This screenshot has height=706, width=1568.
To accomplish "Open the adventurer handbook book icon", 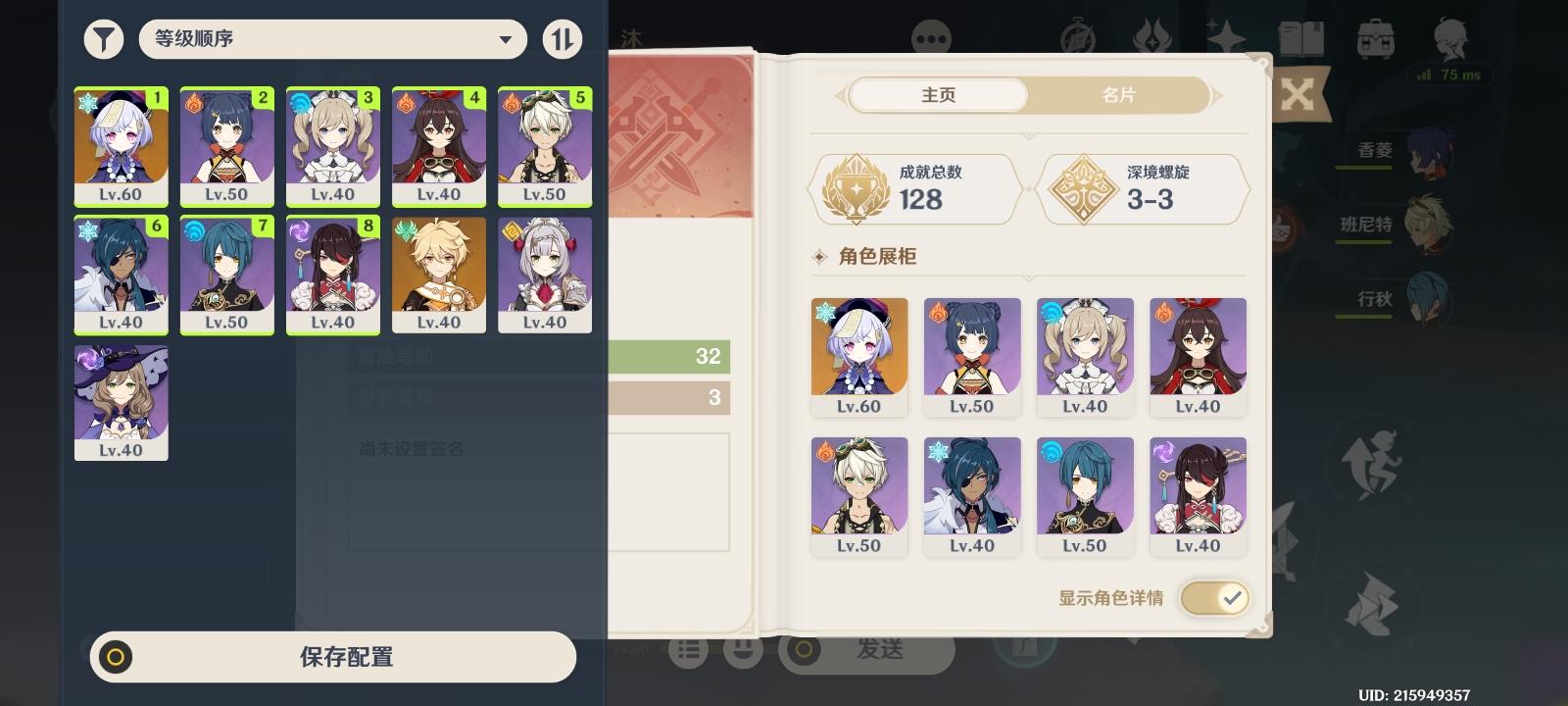I will [x=1301, y=40].
